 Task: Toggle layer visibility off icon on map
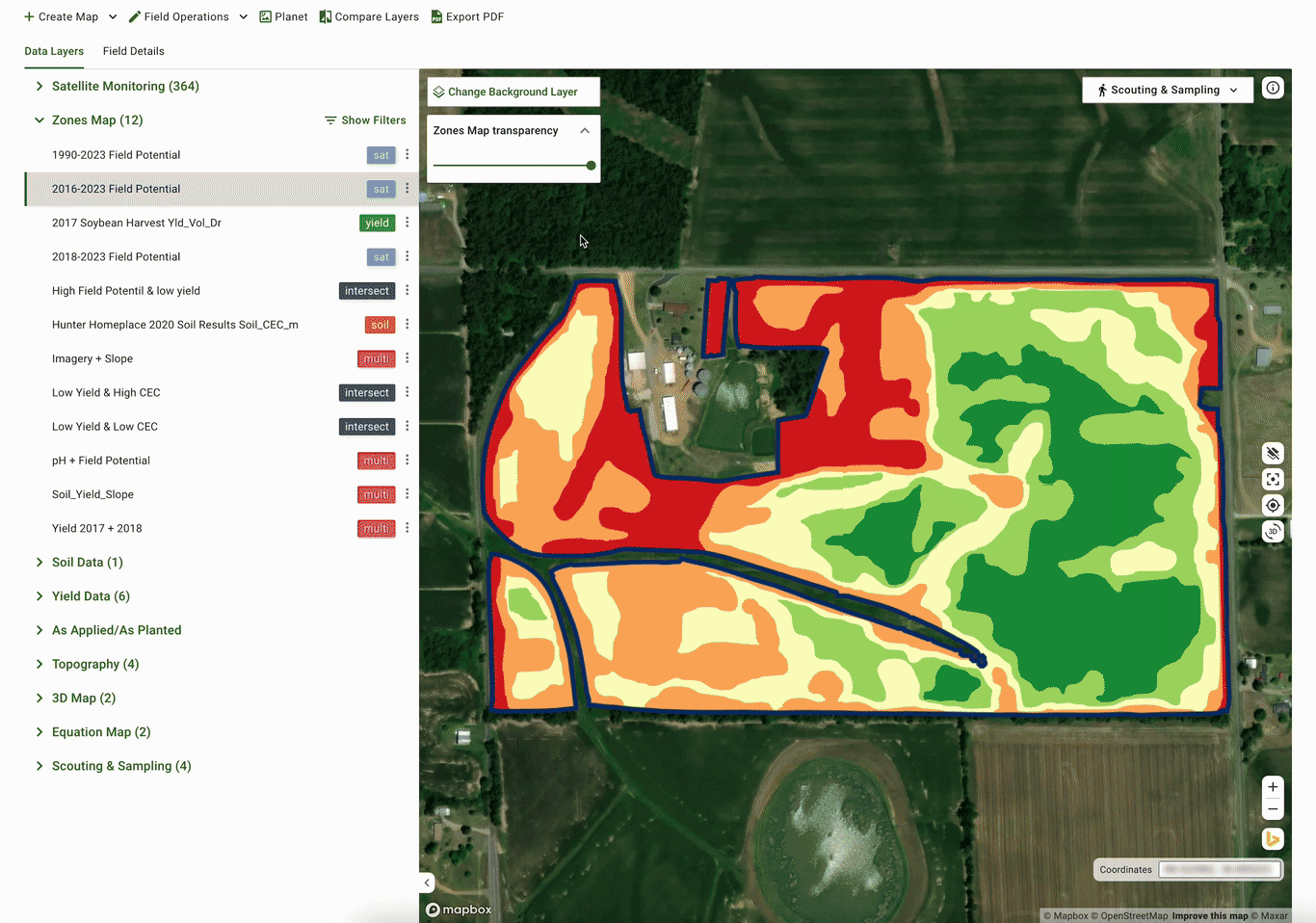point(1273,454)
